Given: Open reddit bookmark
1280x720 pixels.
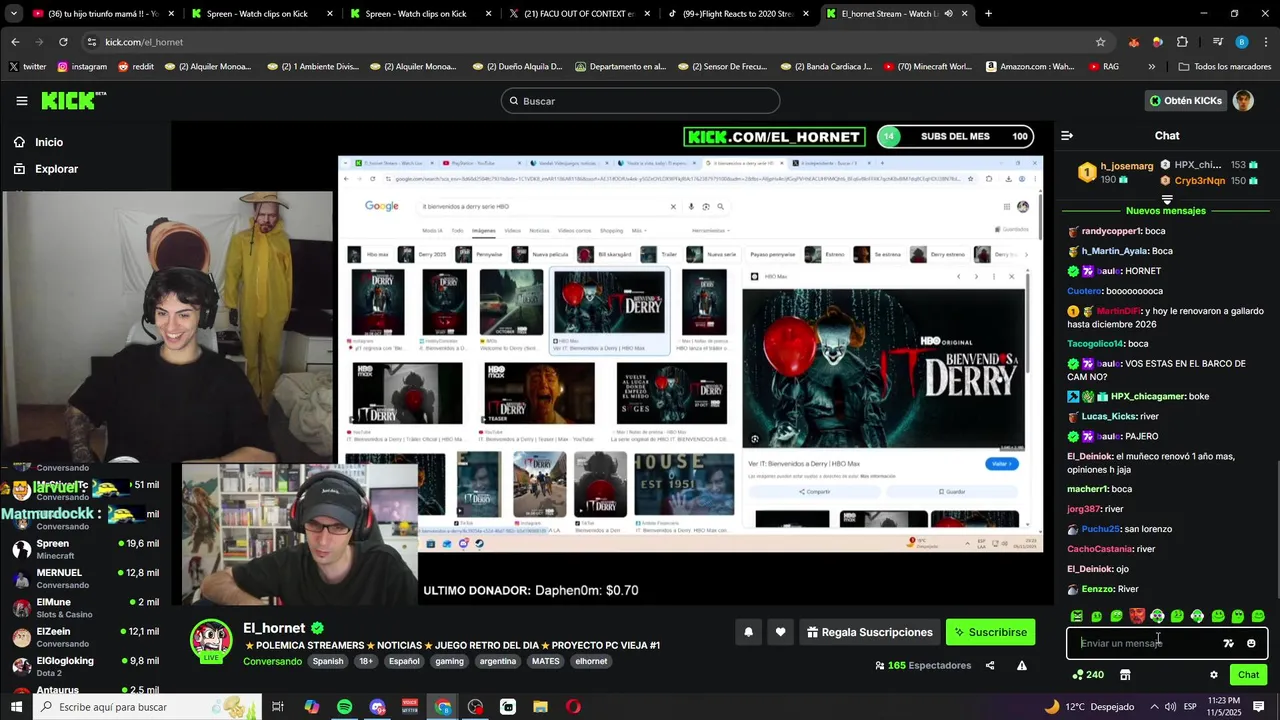Looking at the screenshot, I should [136, 67].
